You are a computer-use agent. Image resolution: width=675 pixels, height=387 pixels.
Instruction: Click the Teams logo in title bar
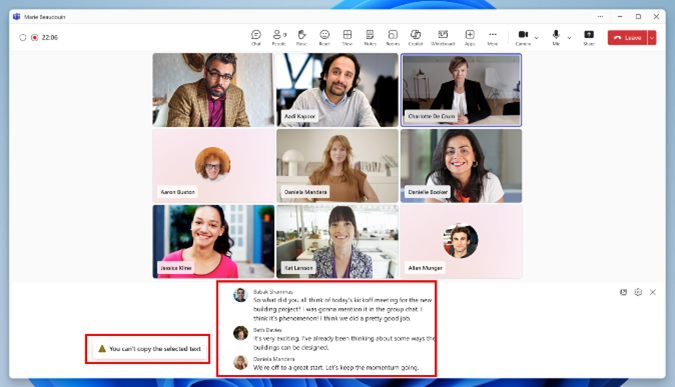[x=16, y=16]
